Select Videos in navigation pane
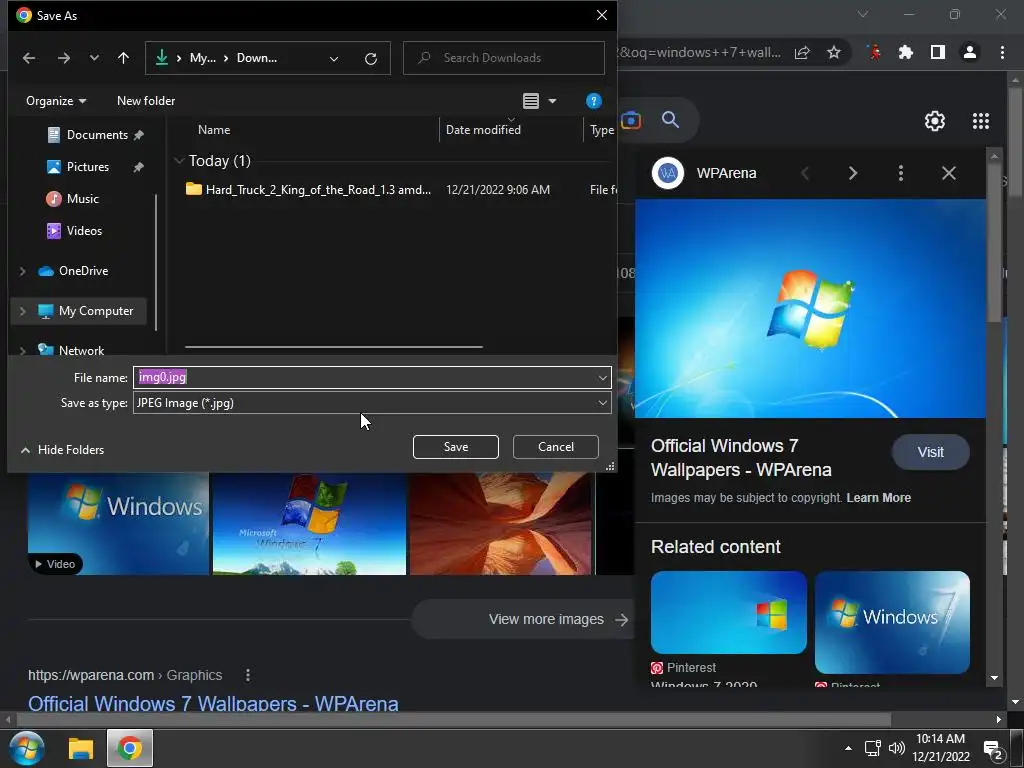Image resolution: width=1024 pixels, height=768 pixels. pyautogui.click(x=84, y=231)
